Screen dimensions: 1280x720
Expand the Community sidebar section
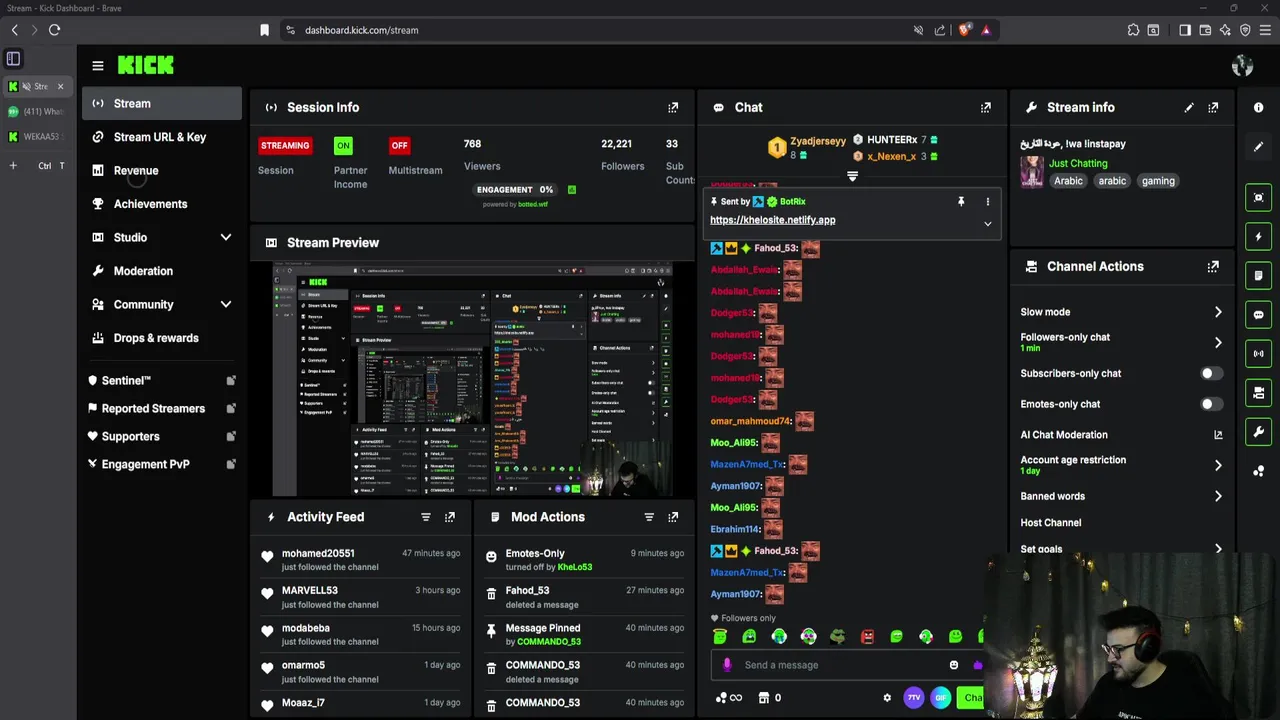coord(226,304)
